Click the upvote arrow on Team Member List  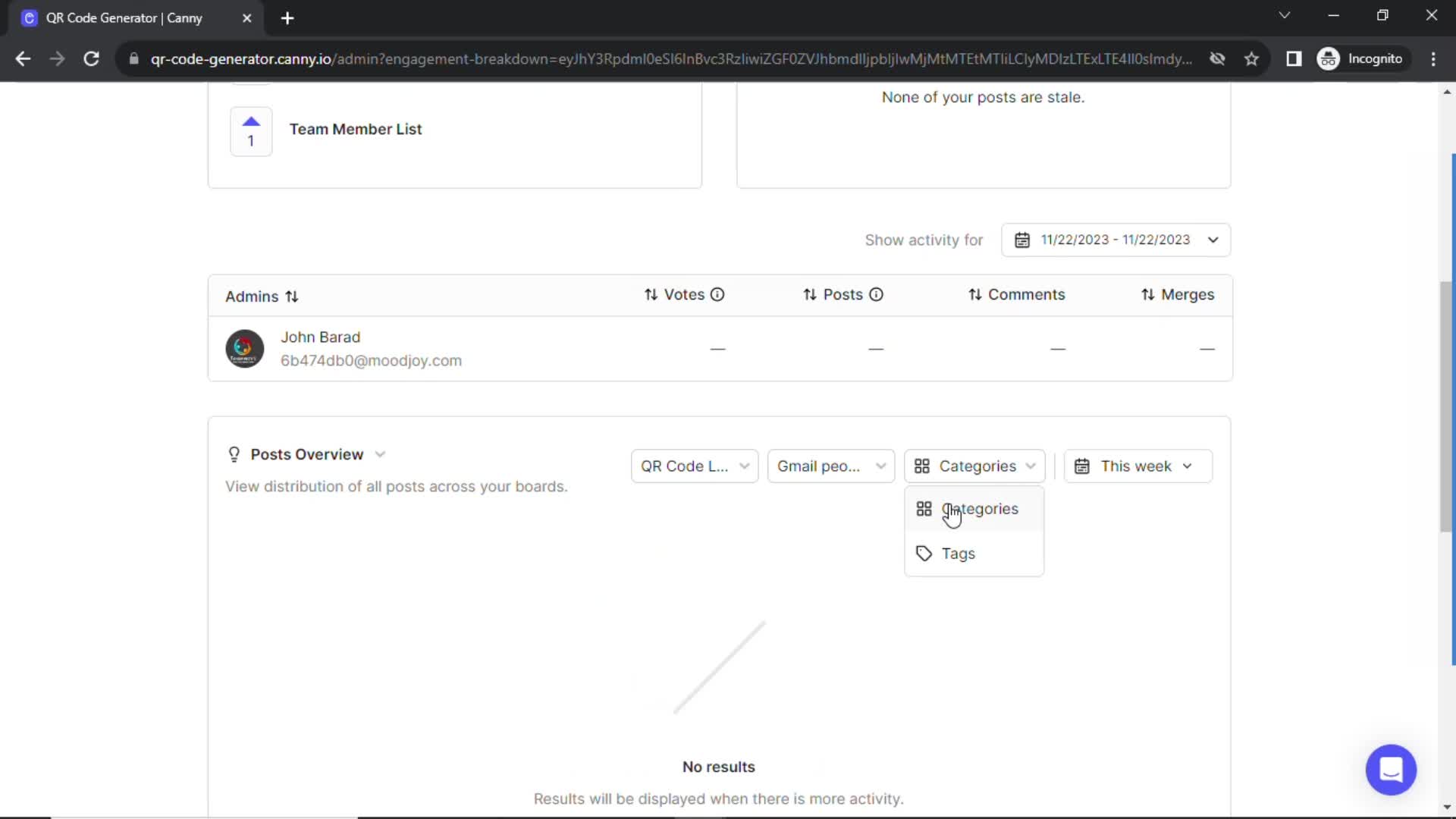click(251, 121)
